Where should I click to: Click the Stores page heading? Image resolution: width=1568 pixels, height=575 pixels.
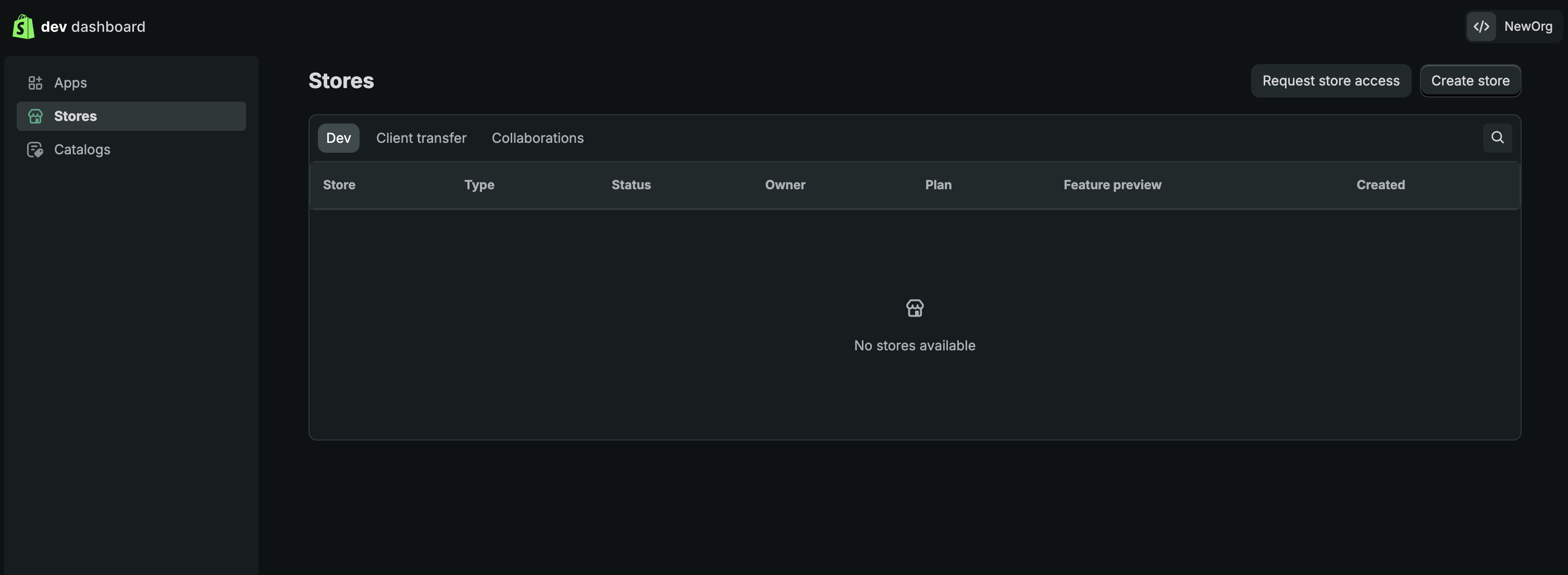pyautogui.click(x=341, y=81)
